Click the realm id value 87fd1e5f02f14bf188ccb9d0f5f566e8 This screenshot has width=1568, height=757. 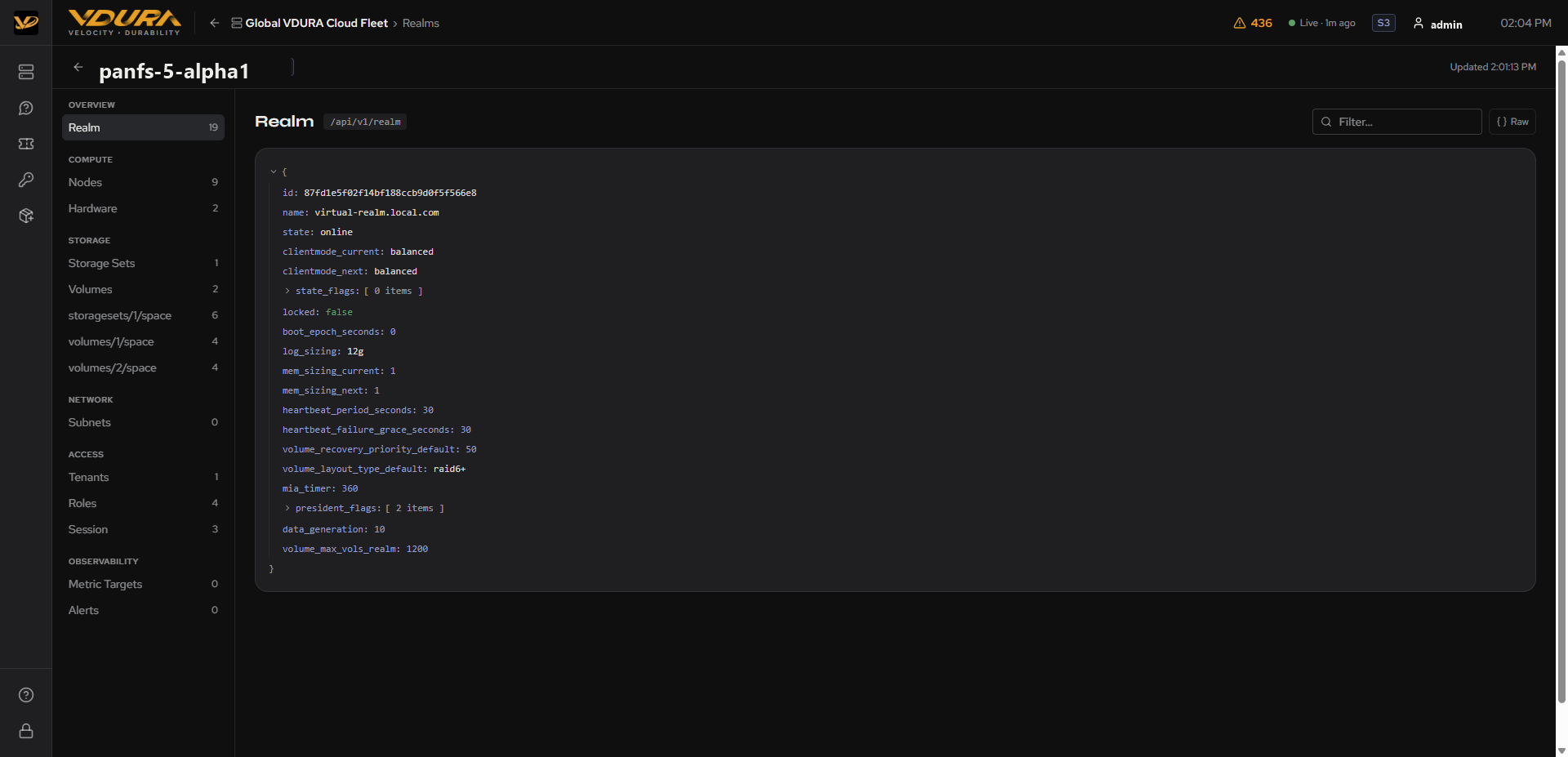pyautogui.click(x=390, y=193)
